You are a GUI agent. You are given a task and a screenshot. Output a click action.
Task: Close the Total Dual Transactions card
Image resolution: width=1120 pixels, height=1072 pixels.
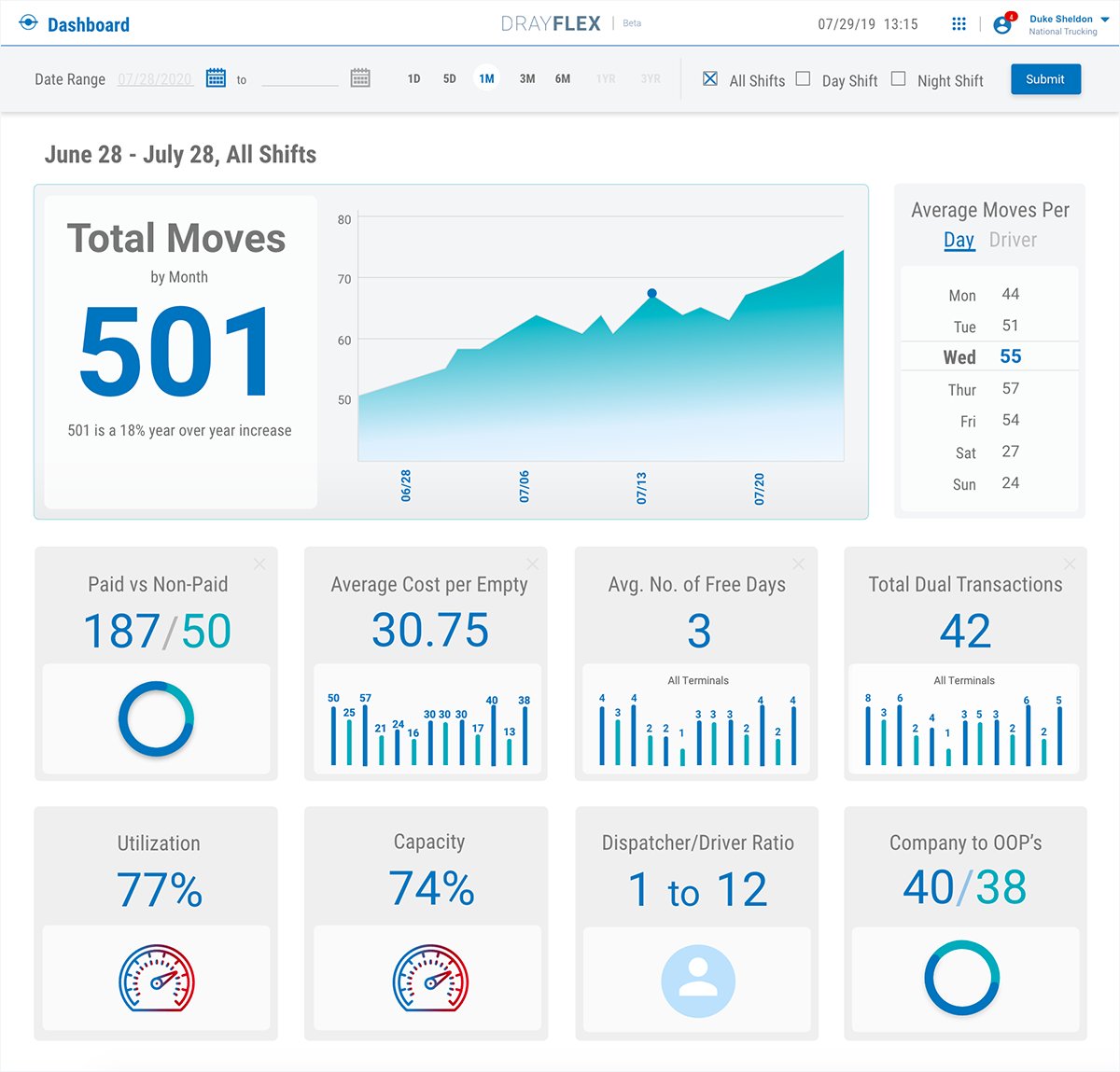1070,564
